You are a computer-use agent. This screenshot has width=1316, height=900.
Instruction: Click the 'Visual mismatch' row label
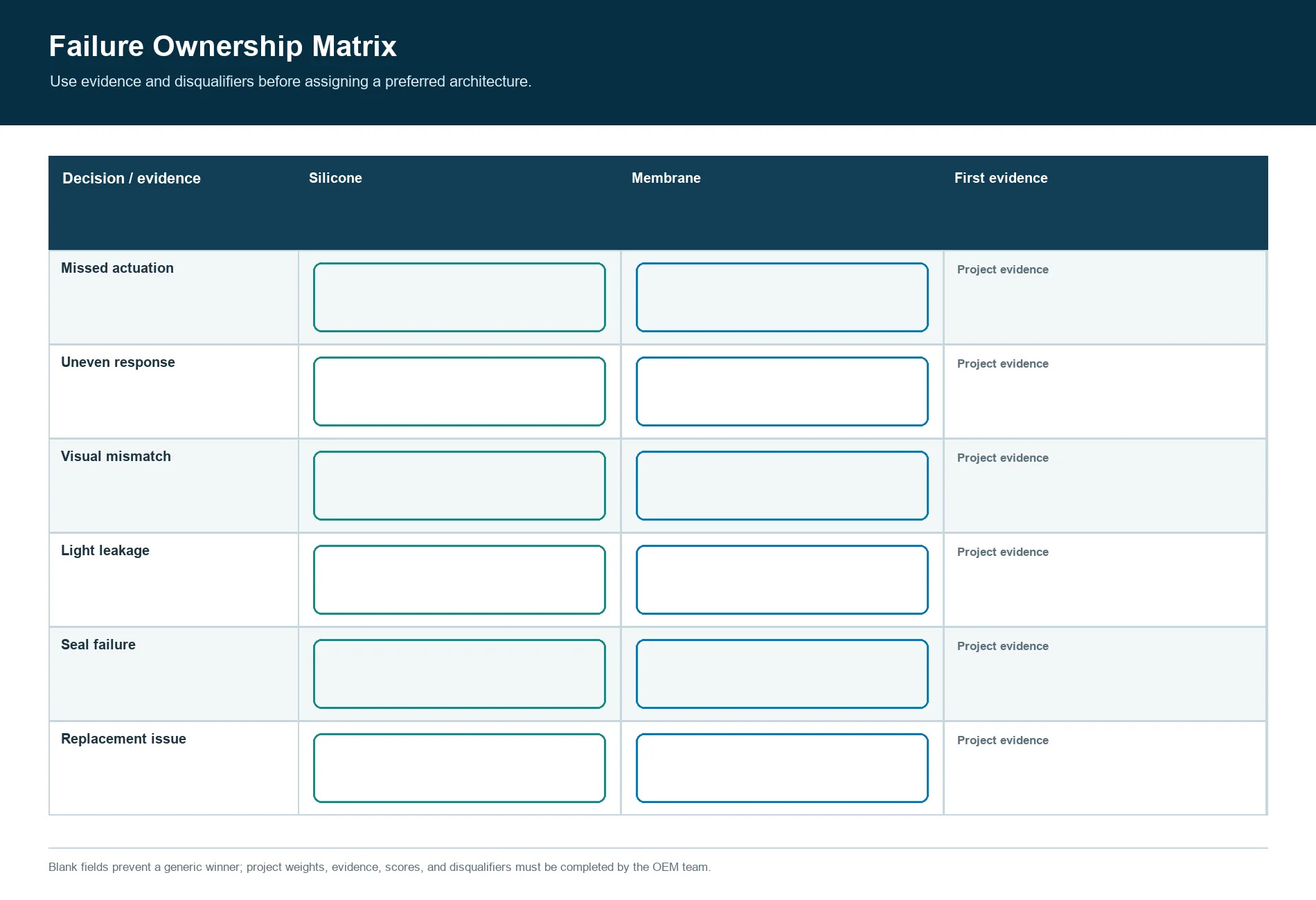[x=116, y=456]
